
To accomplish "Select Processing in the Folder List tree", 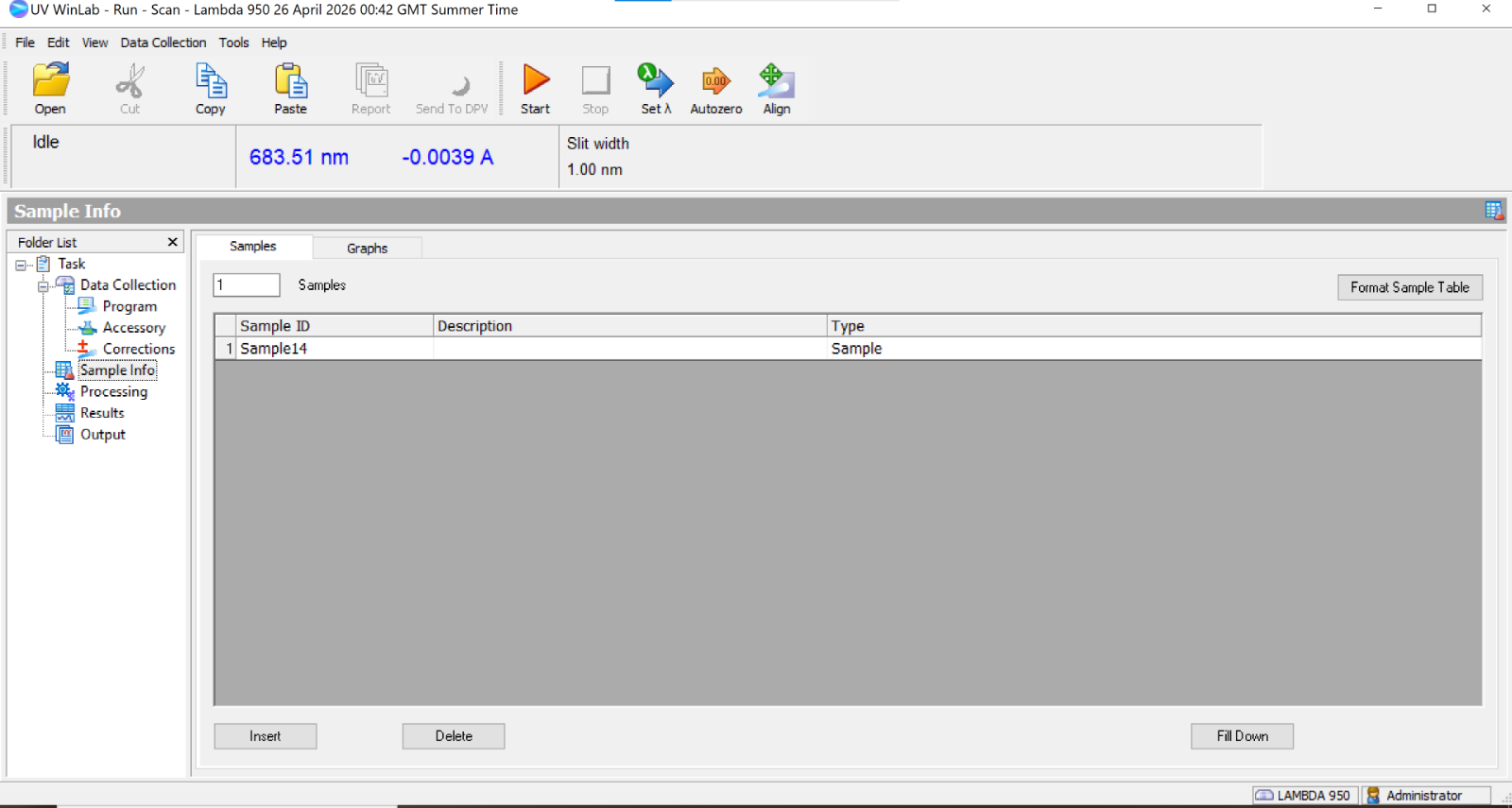I will click(x=113, y=391).
